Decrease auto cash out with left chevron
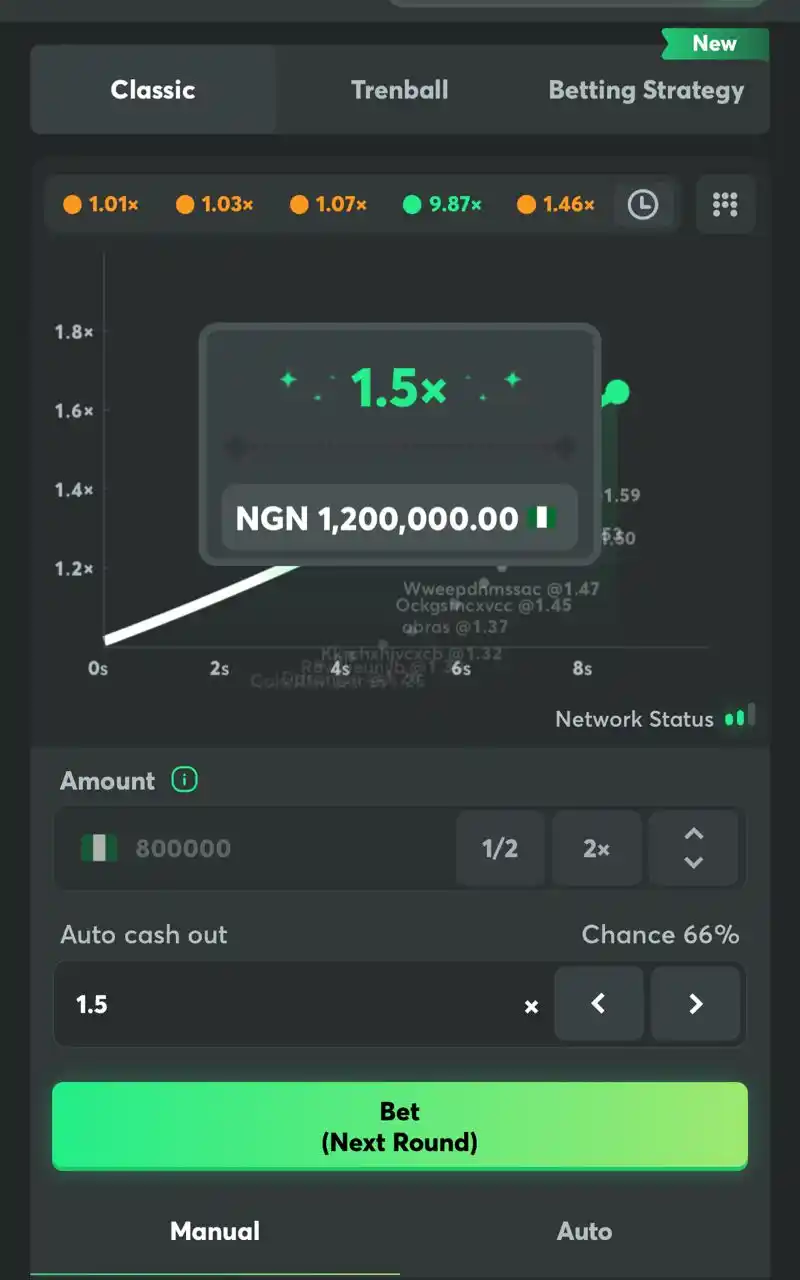This screenshot has height=1280, width=800. (598, 1004)
